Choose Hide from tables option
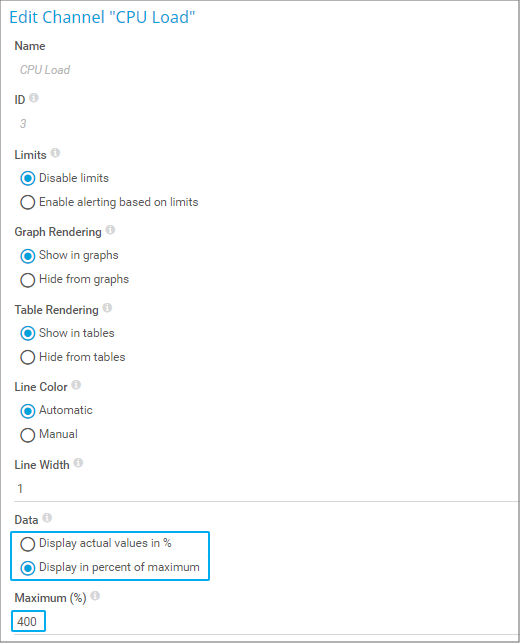520x643 pixels. [x=27, y=357]
